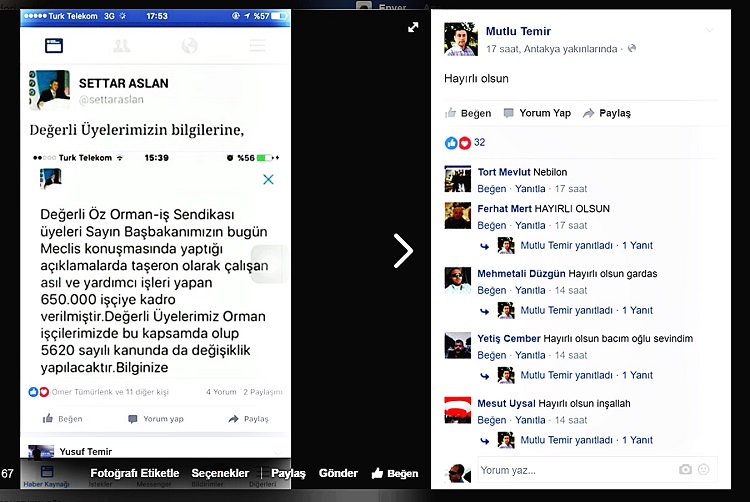
Task: Reply to Yetiş Cember's comment
Action: (530, 356)
